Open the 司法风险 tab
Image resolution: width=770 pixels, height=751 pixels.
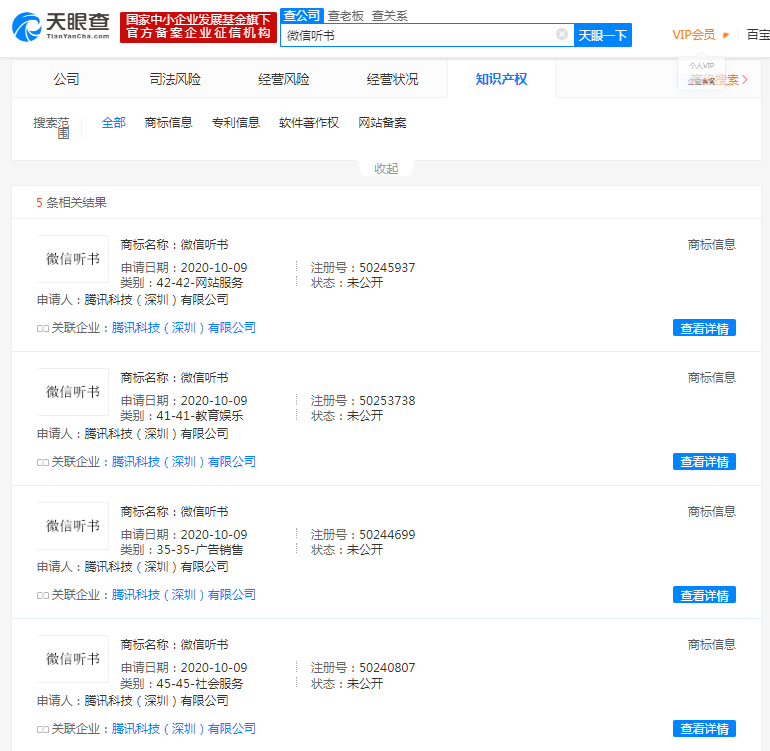175,79
